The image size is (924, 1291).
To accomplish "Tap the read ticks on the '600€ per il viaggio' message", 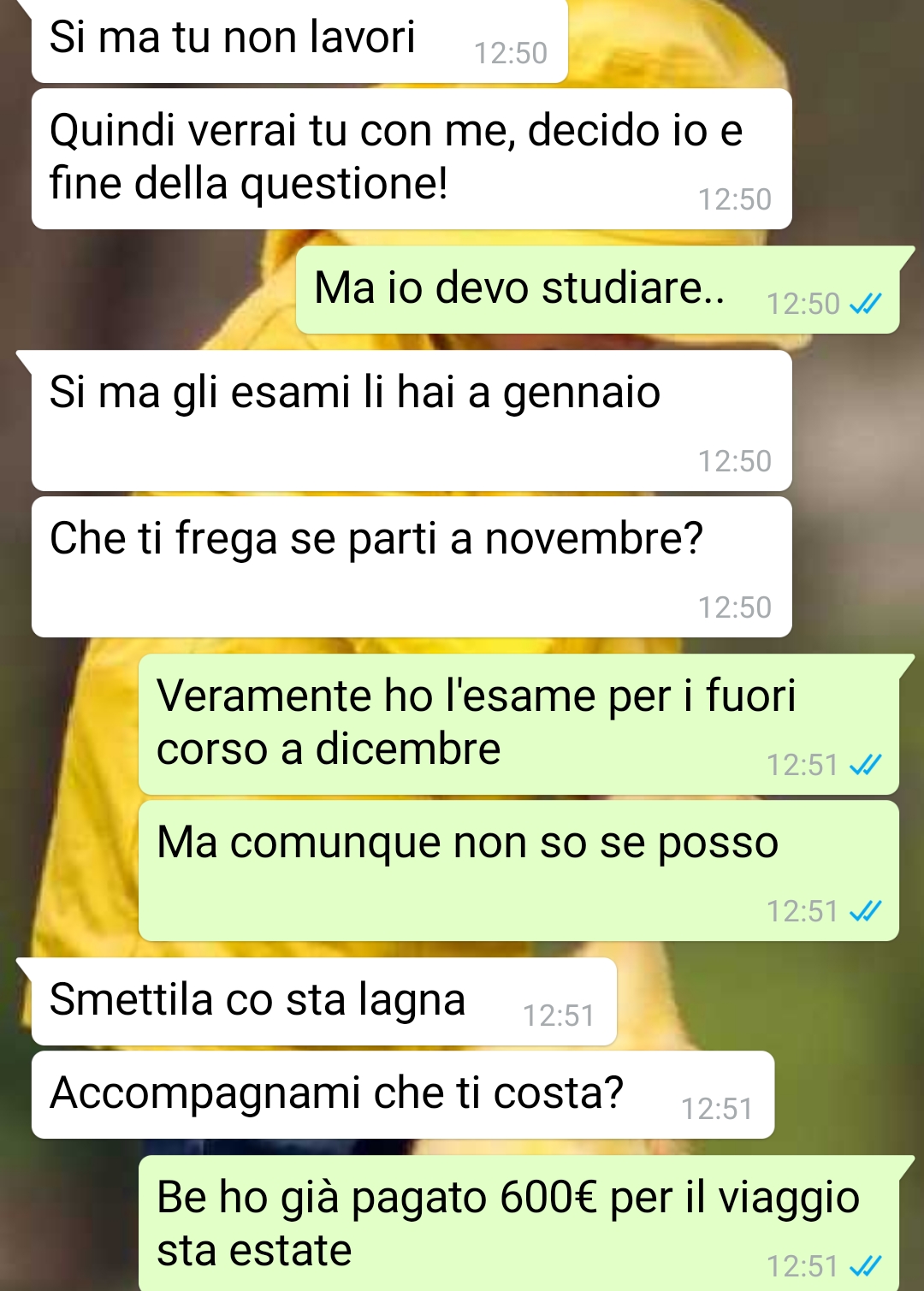I will coord(865,1265).
